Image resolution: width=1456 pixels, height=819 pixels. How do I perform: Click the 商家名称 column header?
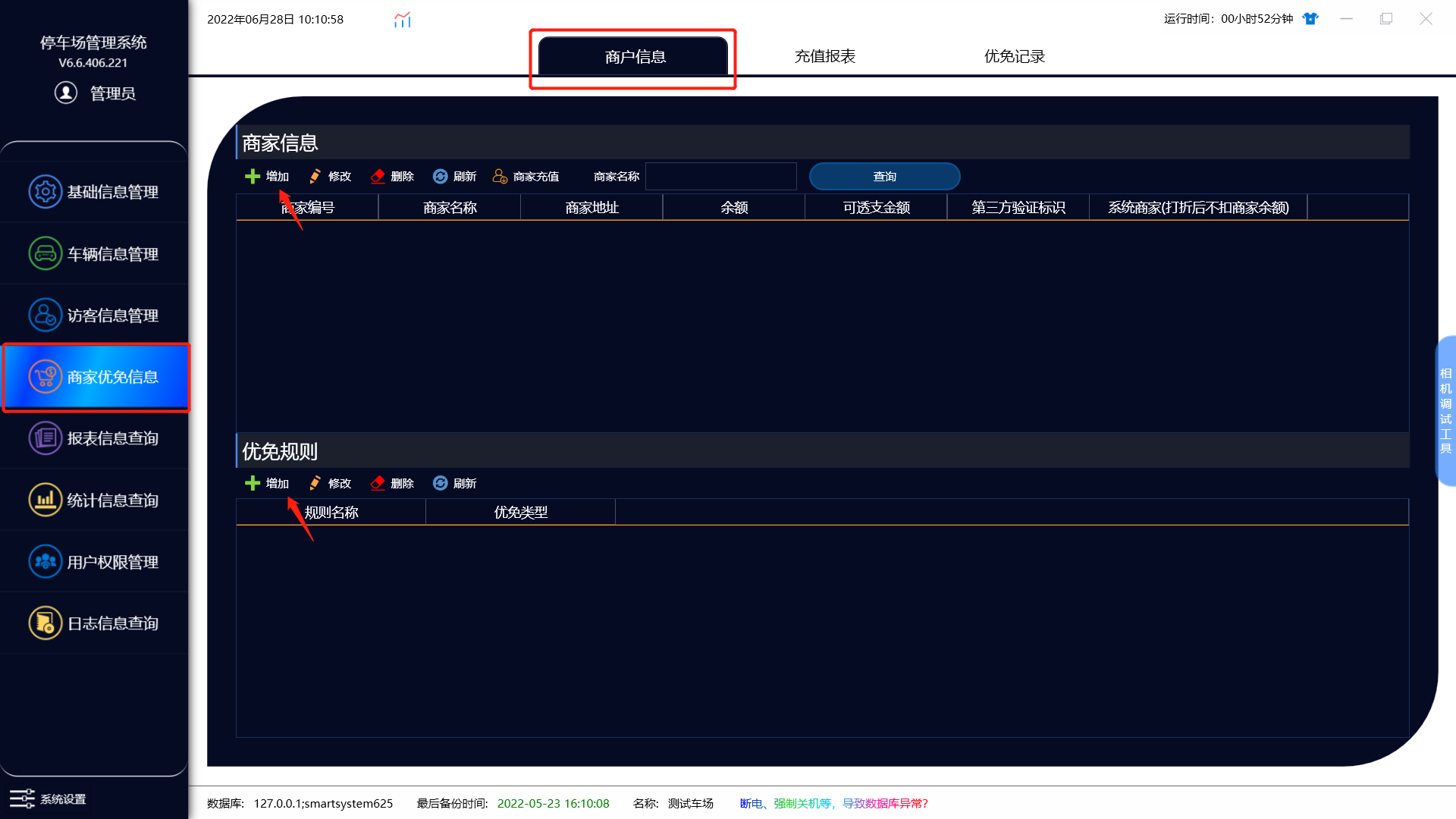450,207
